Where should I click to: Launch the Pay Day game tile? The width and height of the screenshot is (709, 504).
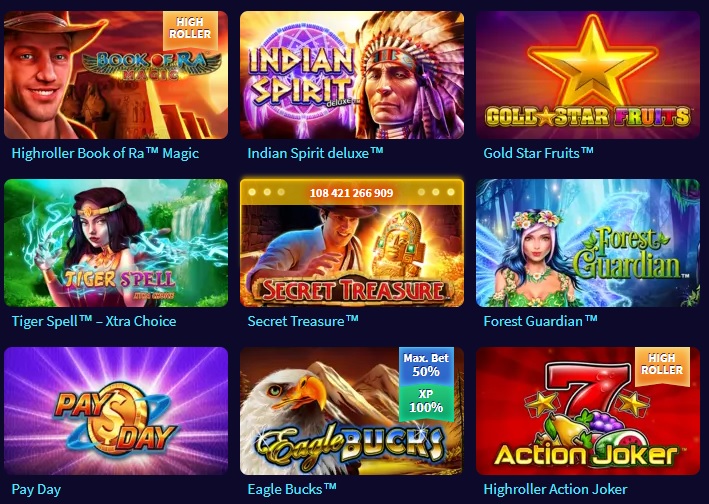[x=116, y=411]
